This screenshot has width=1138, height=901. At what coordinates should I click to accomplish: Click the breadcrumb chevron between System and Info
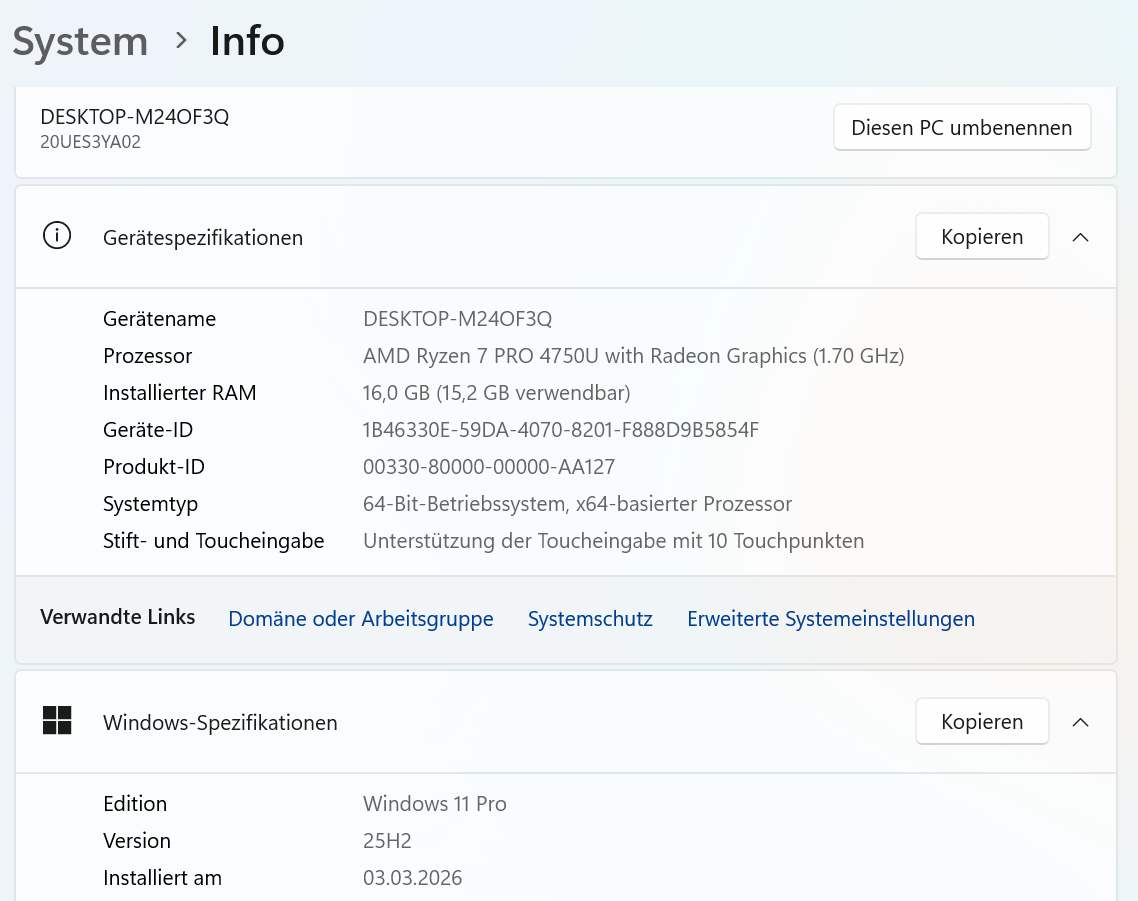[181, 41]
